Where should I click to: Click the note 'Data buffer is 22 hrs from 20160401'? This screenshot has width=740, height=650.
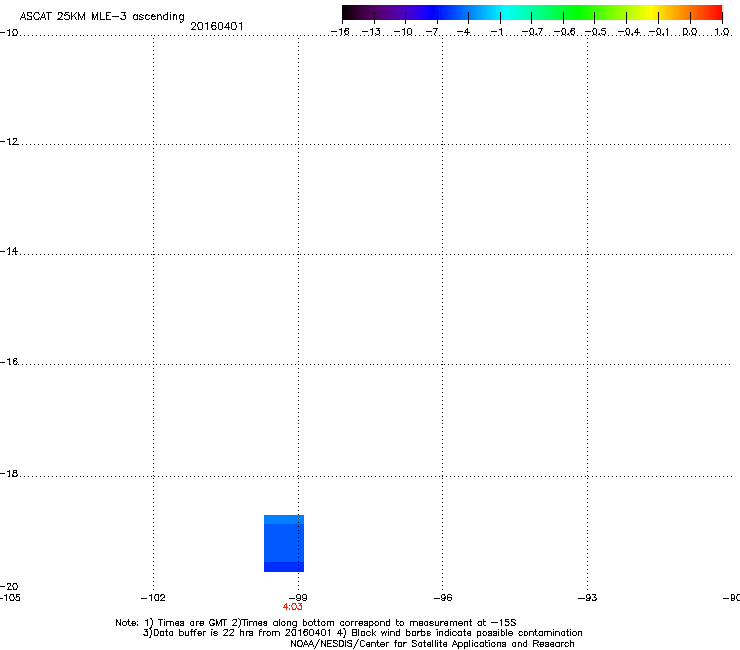[x=237, y=633]
